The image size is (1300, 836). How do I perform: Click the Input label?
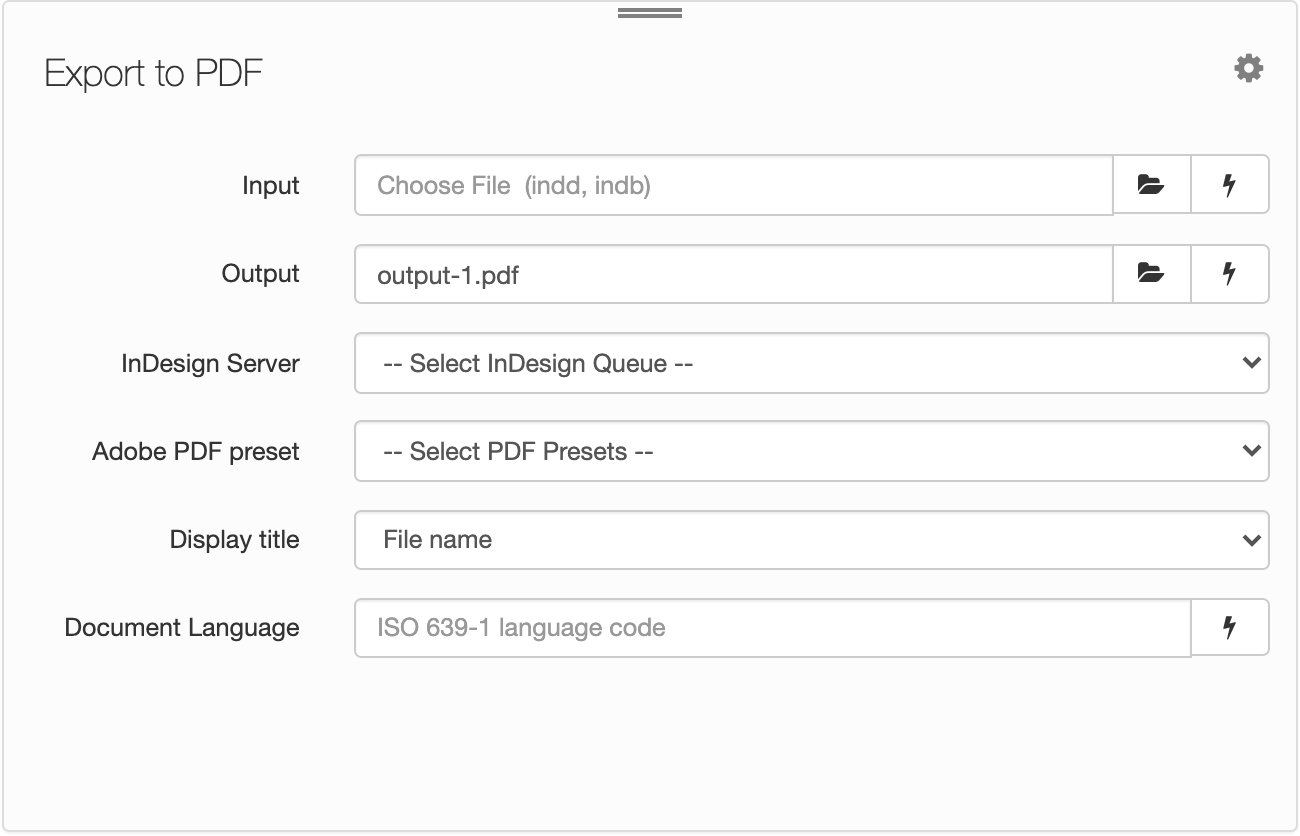[271, 186]
